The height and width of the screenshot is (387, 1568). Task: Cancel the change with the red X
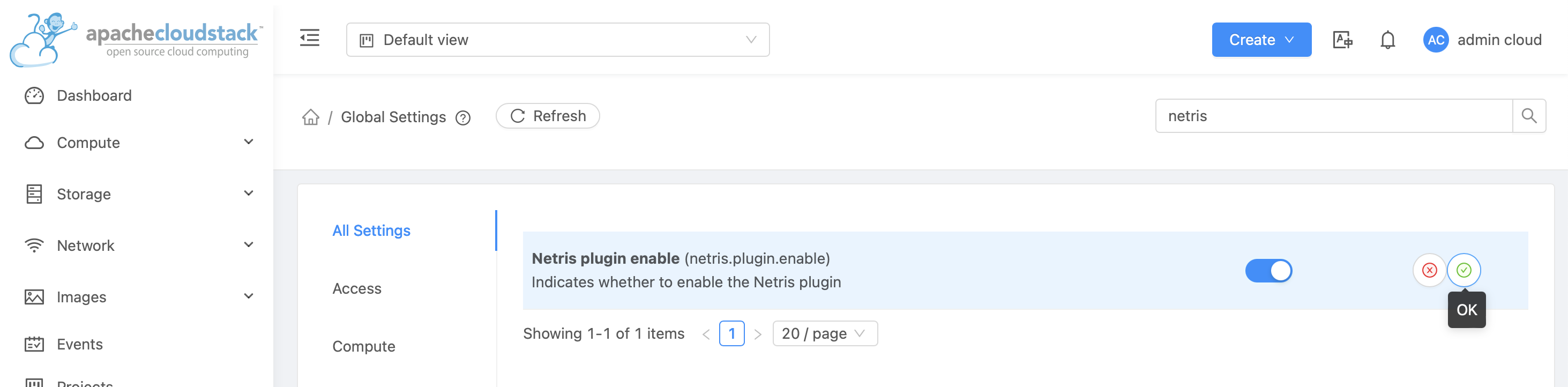[1429, 270]
